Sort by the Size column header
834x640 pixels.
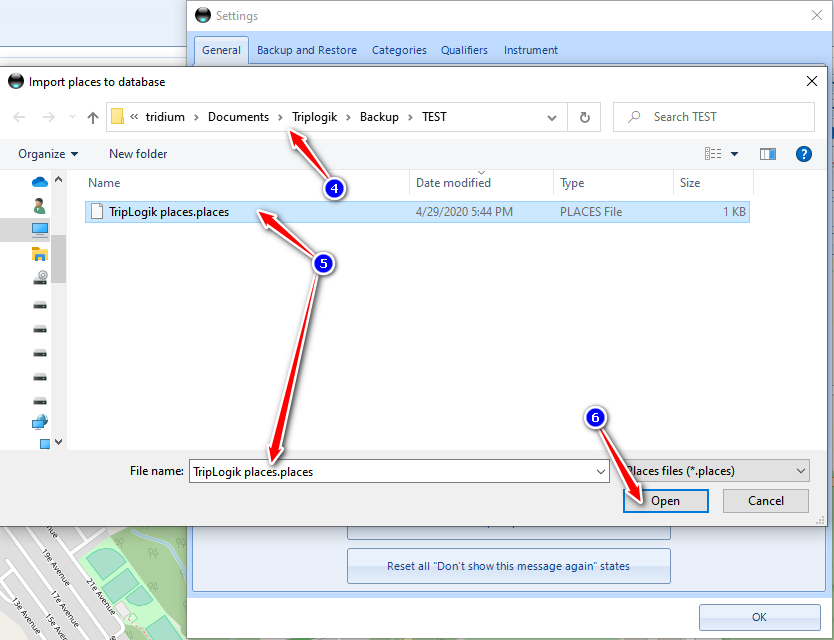point(714,183)
